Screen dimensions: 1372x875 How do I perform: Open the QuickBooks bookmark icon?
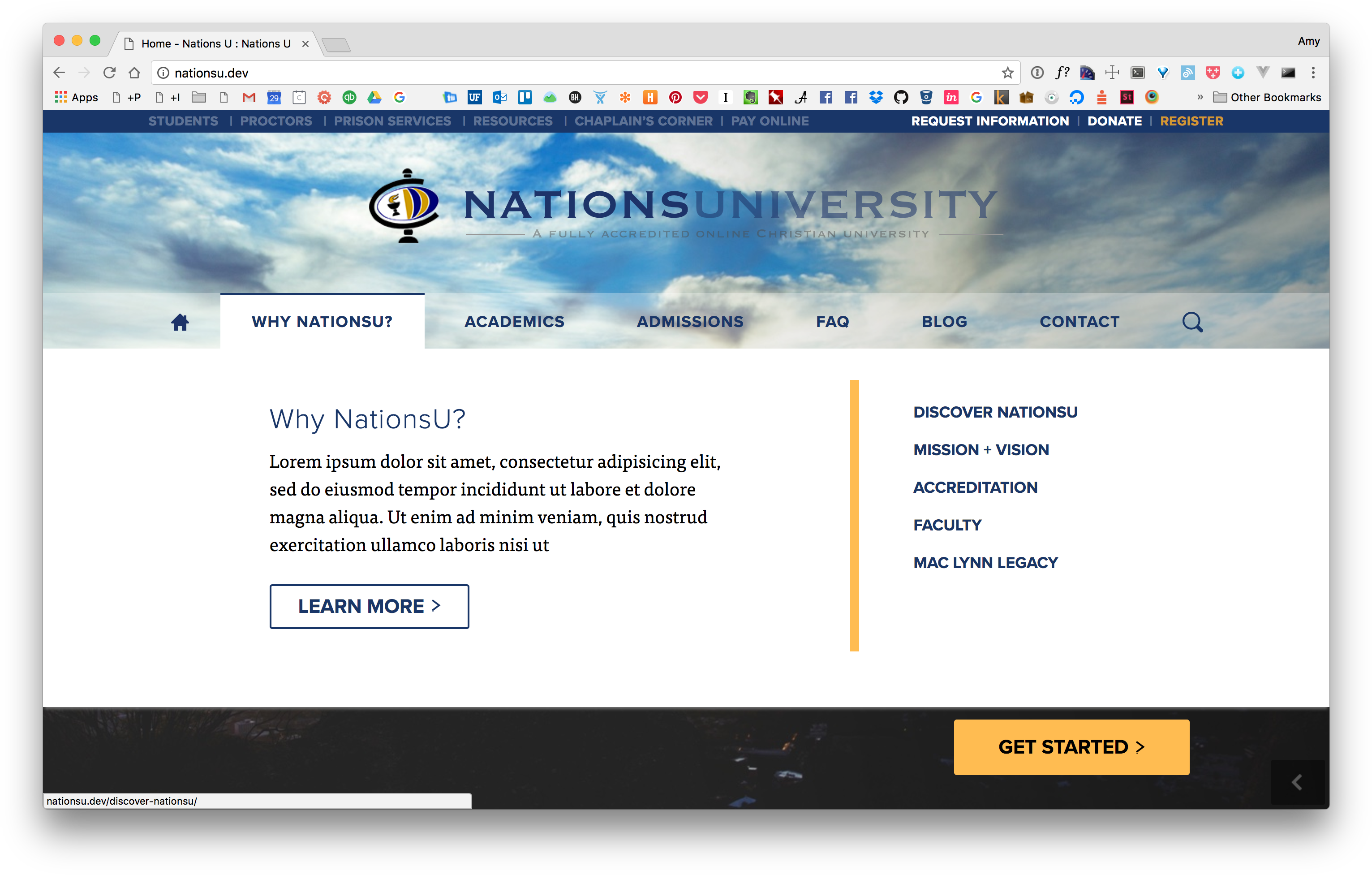pos(349,98)
